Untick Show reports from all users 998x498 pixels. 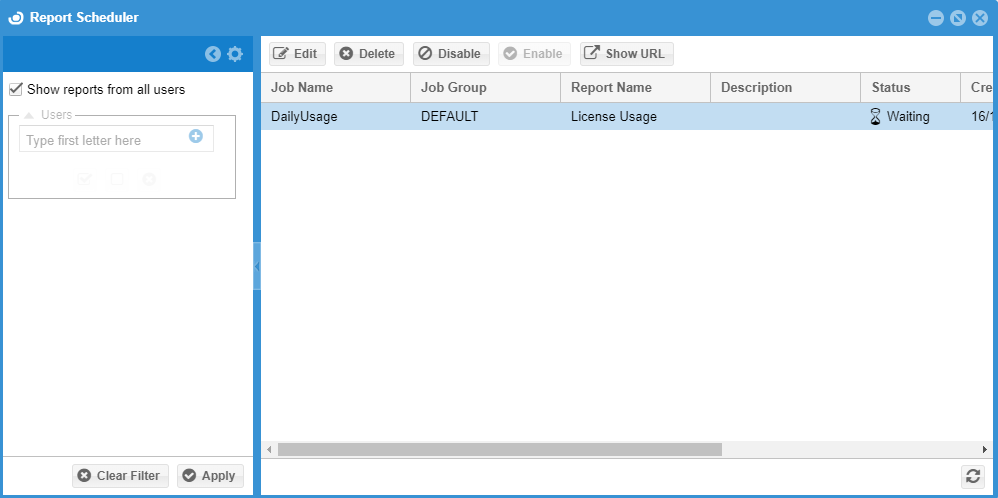click(x=15, y=89)
